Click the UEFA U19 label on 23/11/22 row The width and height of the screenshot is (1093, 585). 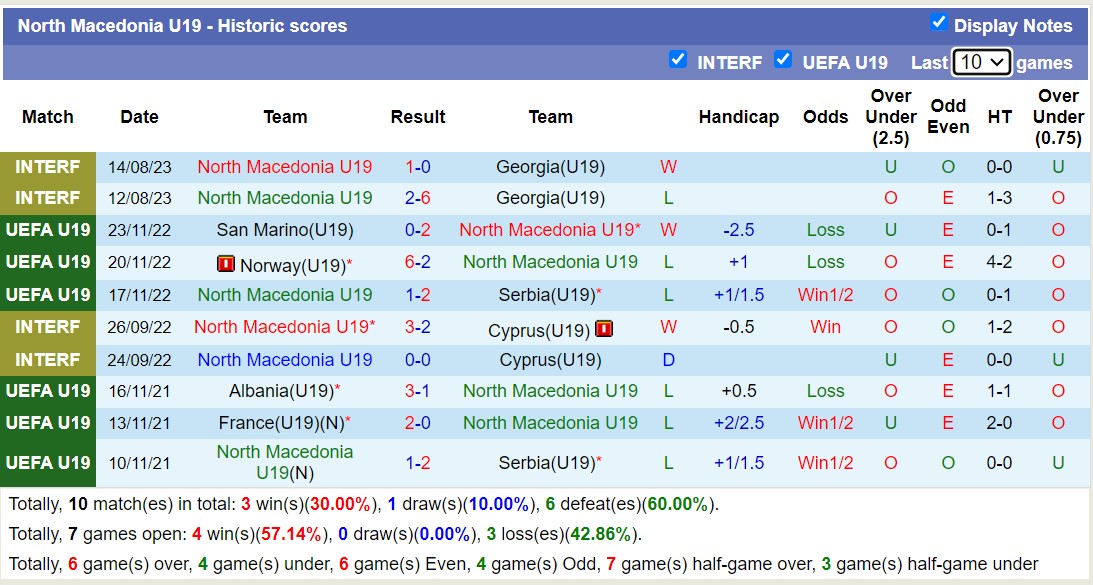pyautogui.click(x=48, y=230)
